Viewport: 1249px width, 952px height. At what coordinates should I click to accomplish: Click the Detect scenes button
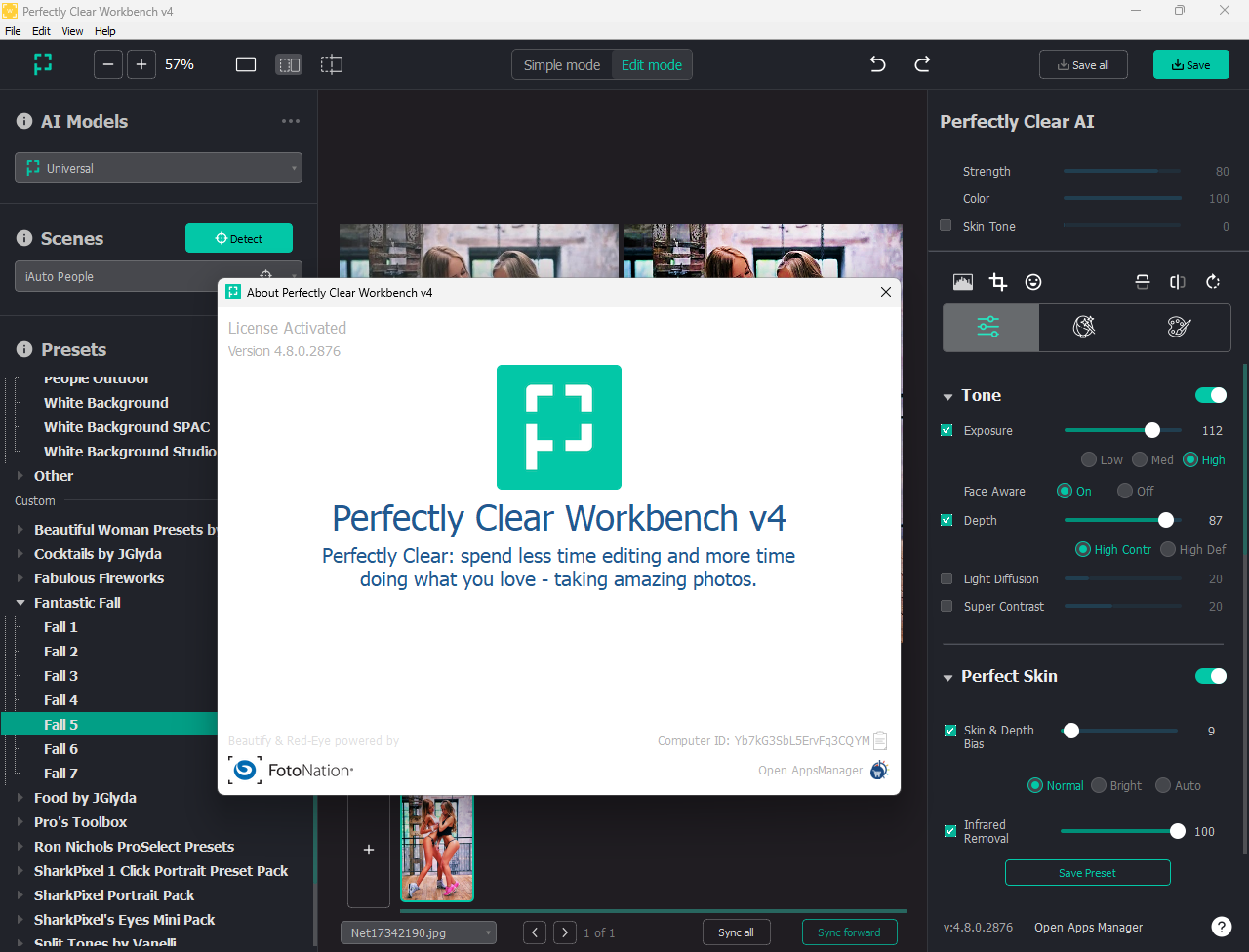[239, 238]
